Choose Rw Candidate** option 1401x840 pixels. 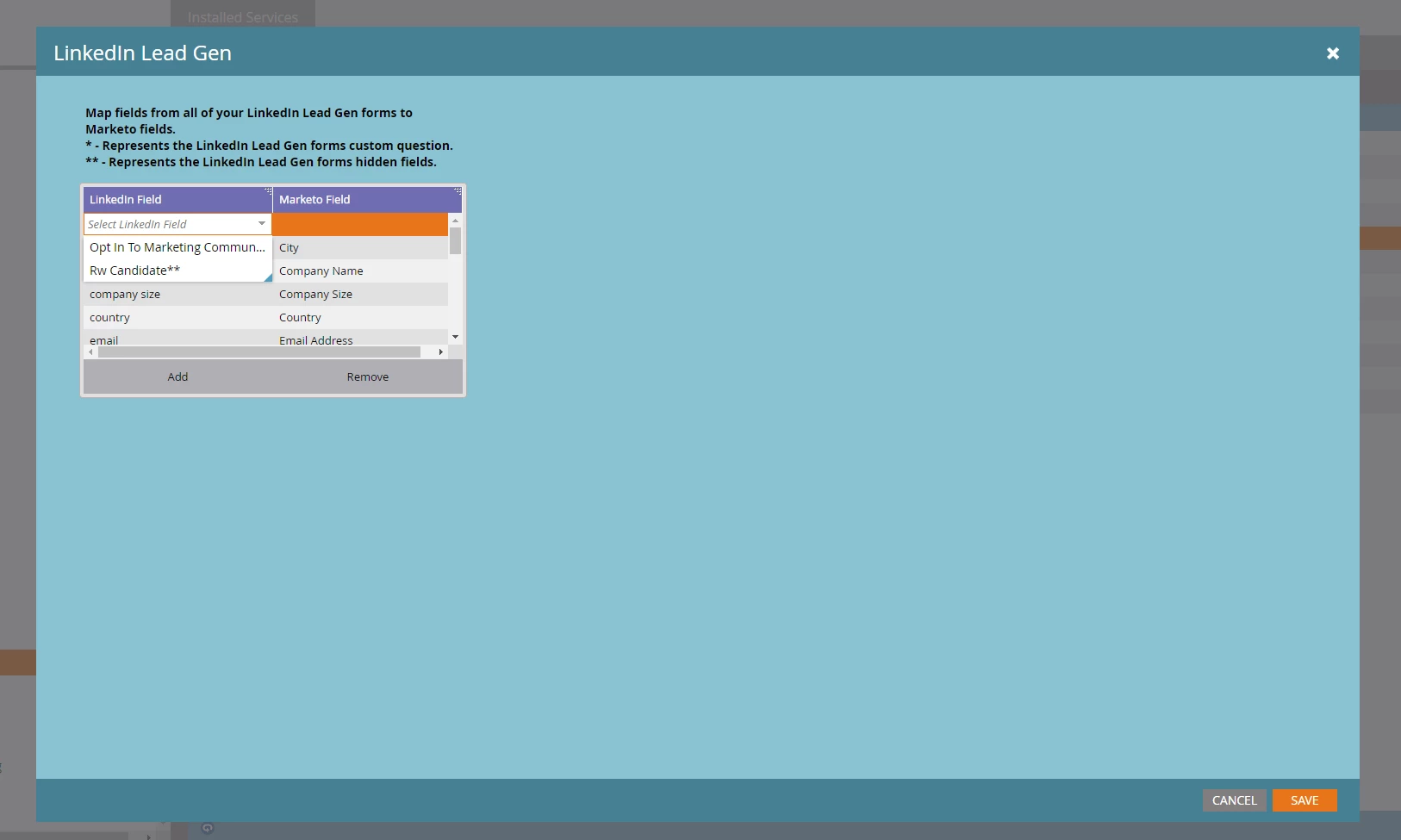[x=177, y=271]
